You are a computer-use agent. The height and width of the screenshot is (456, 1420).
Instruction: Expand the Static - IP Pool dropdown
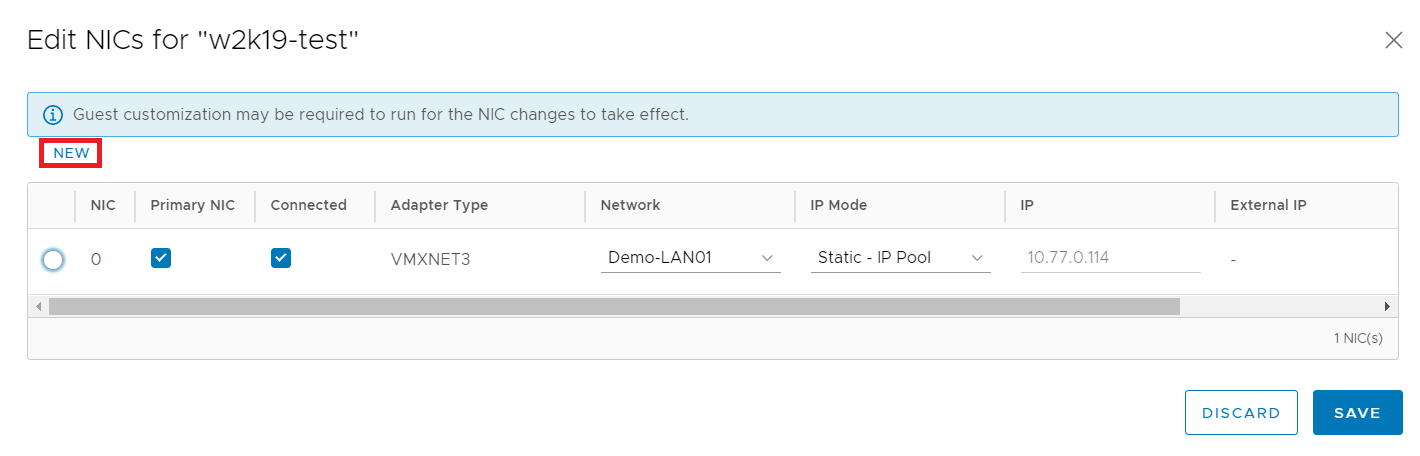point(900,258)
